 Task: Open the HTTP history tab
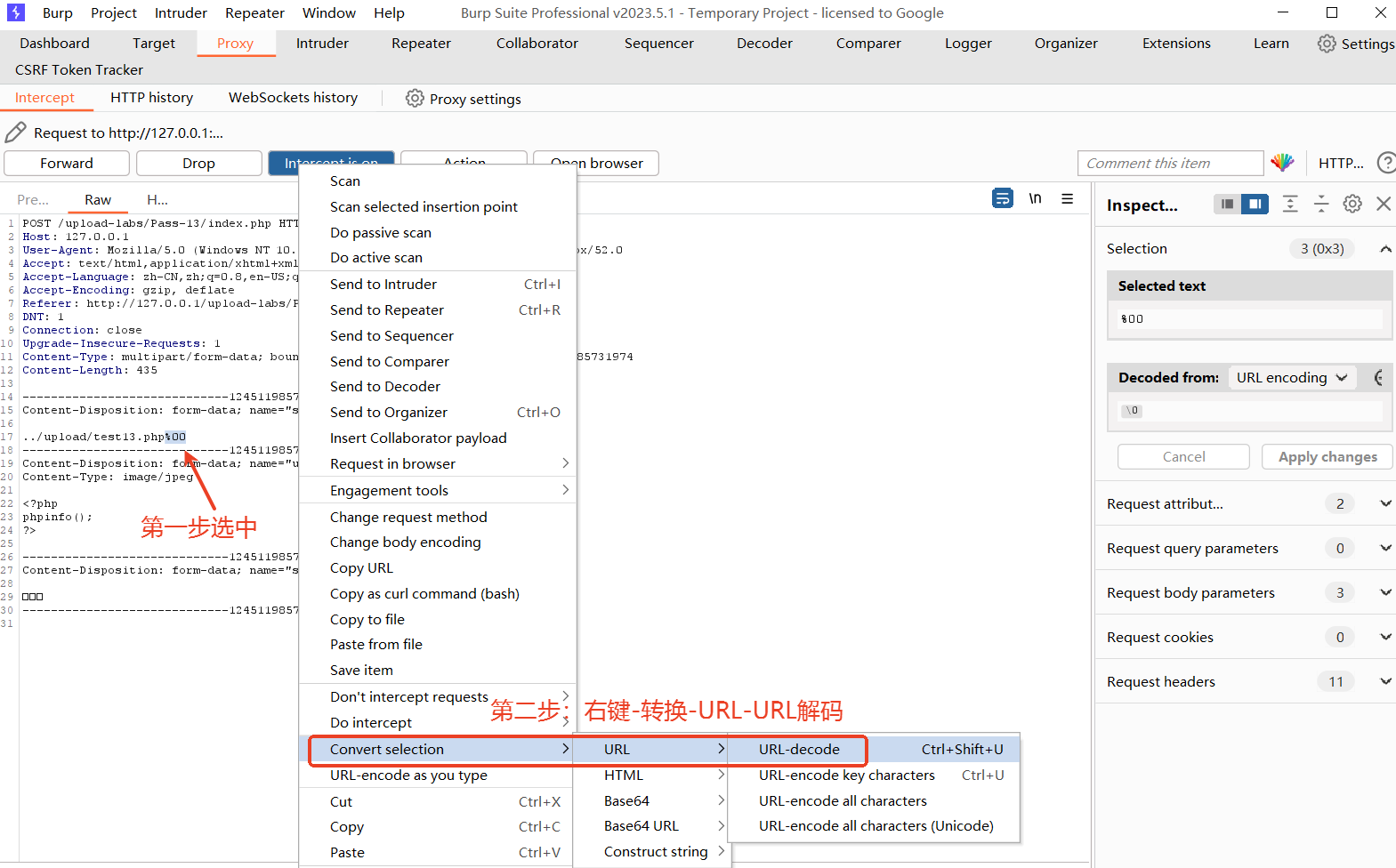coord(152,98)
